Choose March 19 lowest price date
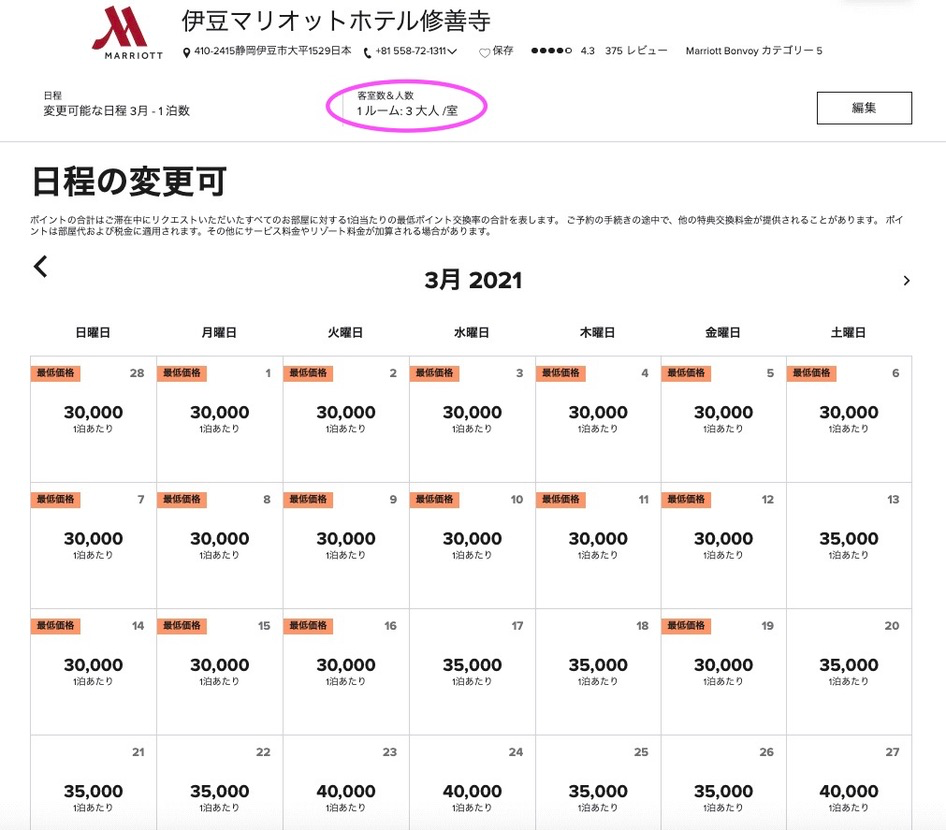Image resolution: width=946 pixels, height=830 pixels. [x=723, y=670]
